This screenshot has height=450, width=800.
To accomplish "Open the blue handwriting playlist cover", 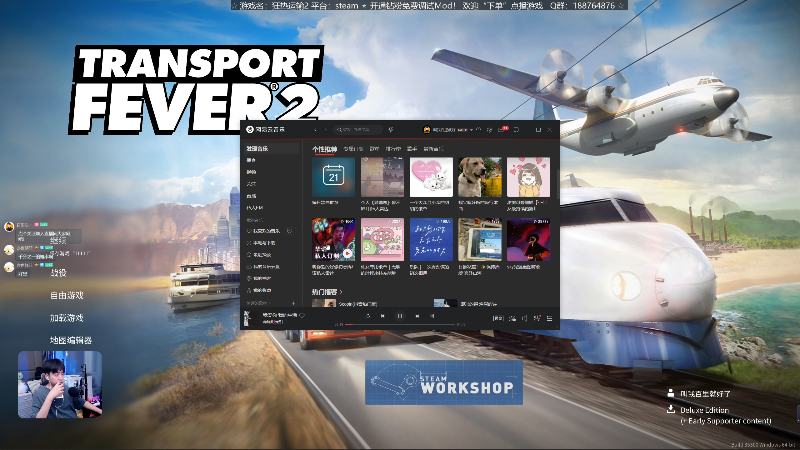I will coord(431,239).
